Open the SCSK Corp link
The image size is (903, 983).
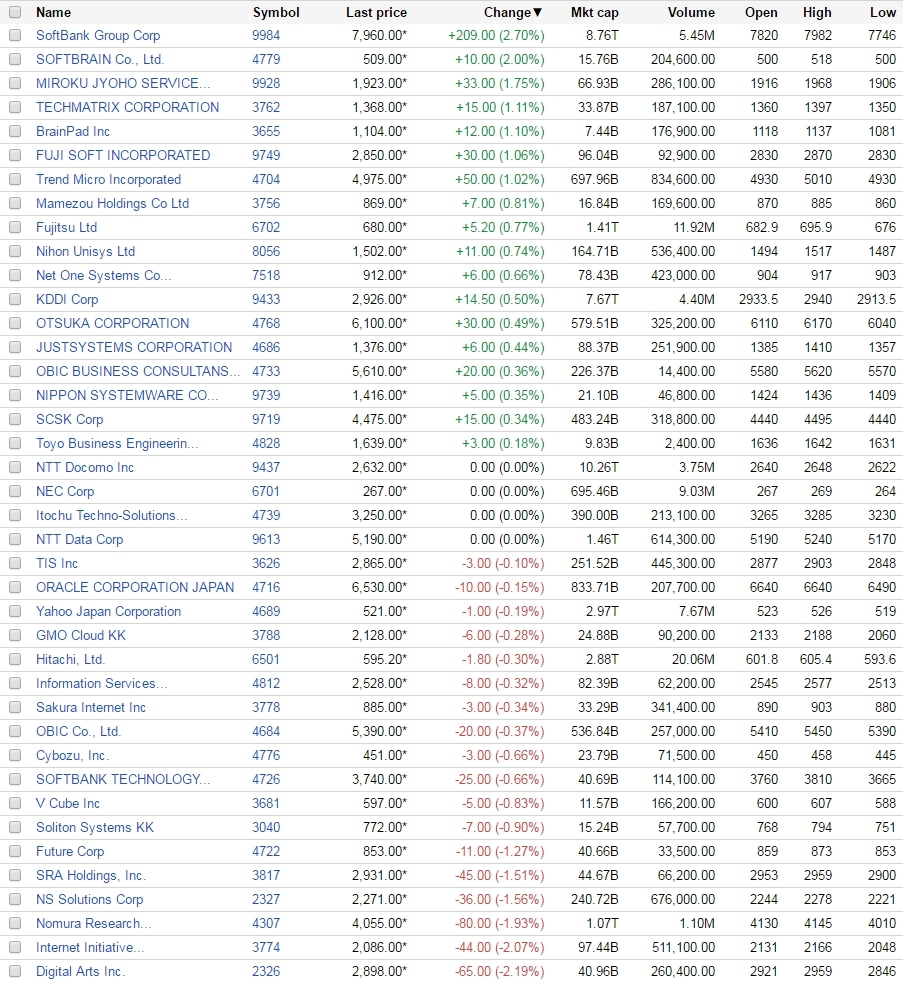pos(70,419)
